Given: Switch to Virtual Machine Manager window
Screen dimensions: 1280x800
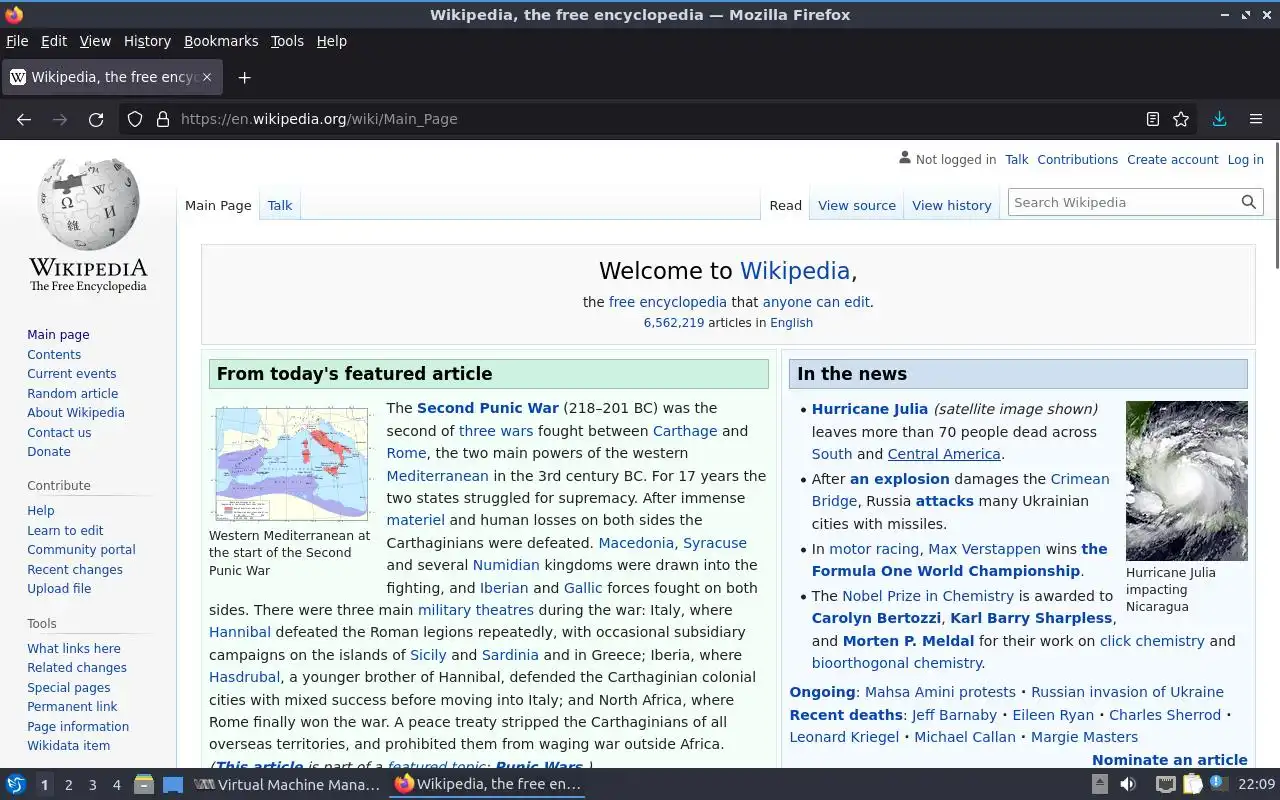Looking at the screenshot, I should click(x=287, y=785).
